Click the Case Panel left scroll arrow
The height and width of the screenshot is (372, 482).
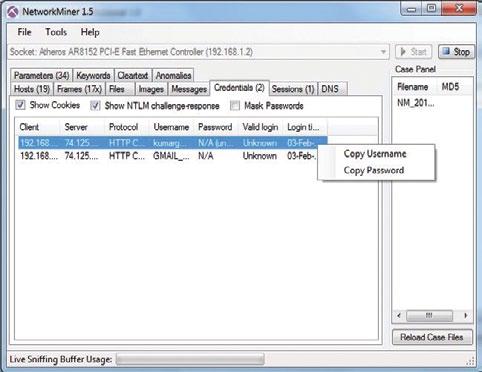click(x=399, y=315)
